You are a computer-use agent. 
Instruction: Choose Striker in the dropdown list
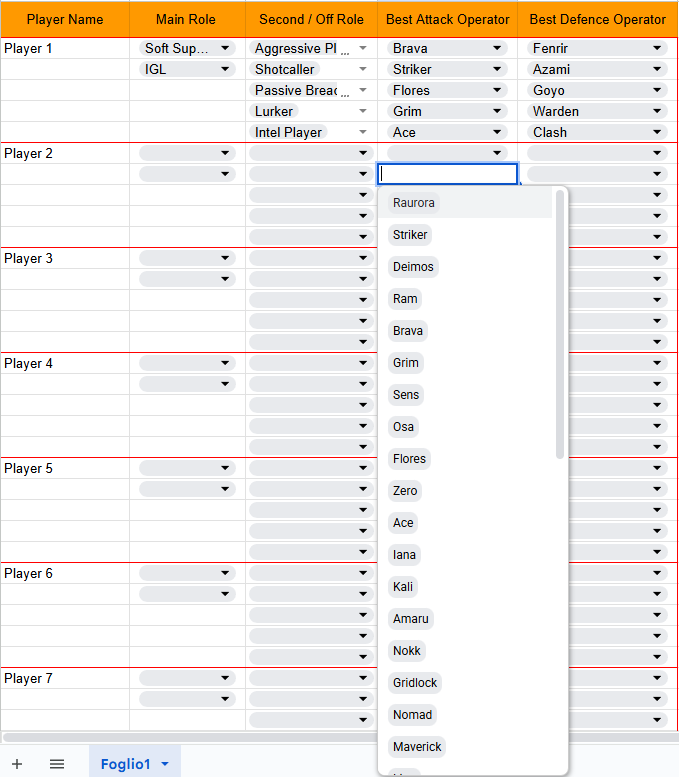[410, 234]
